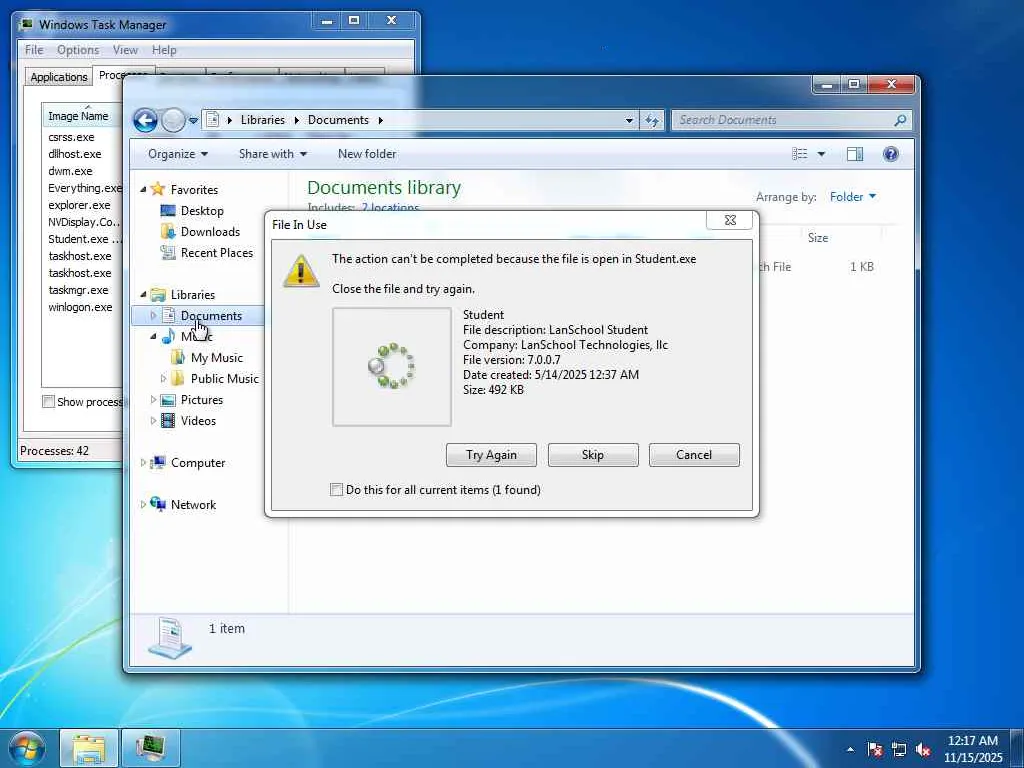Expand the Computer tree arrow
1024x768 pixels.
pos(143,462)
